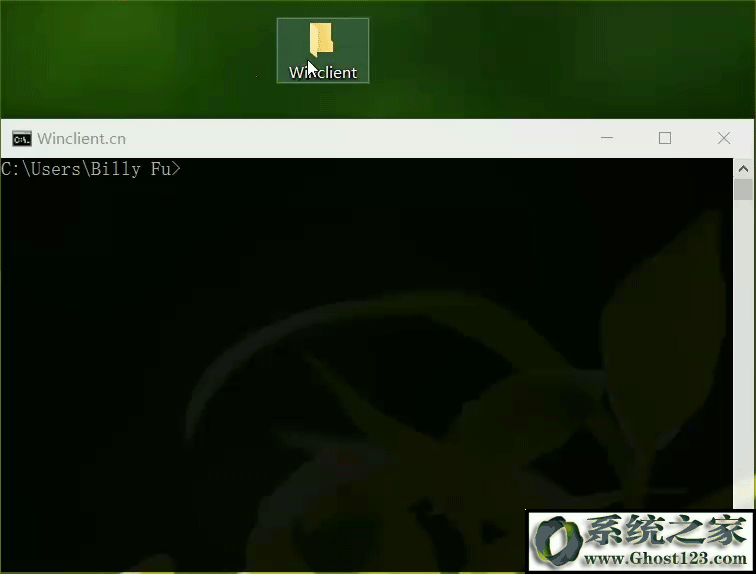
Task: Open the command prompt system menu icon
Action: 22,138
